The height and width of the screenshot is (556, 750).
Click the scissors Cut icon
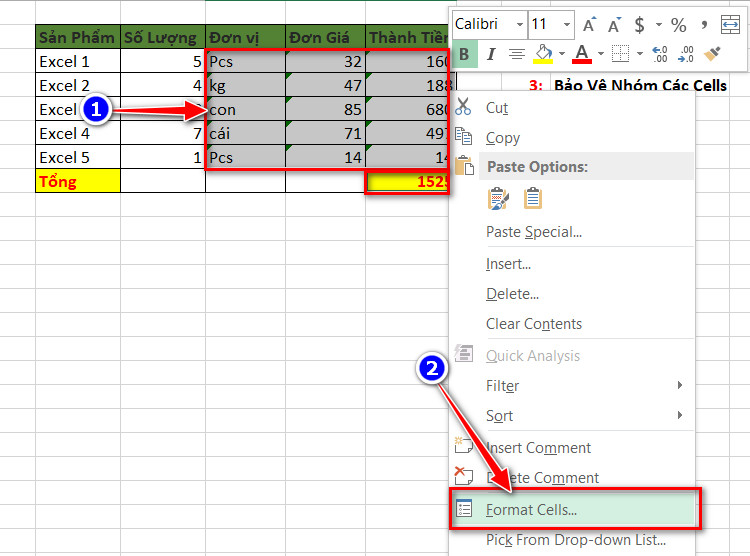463,107
